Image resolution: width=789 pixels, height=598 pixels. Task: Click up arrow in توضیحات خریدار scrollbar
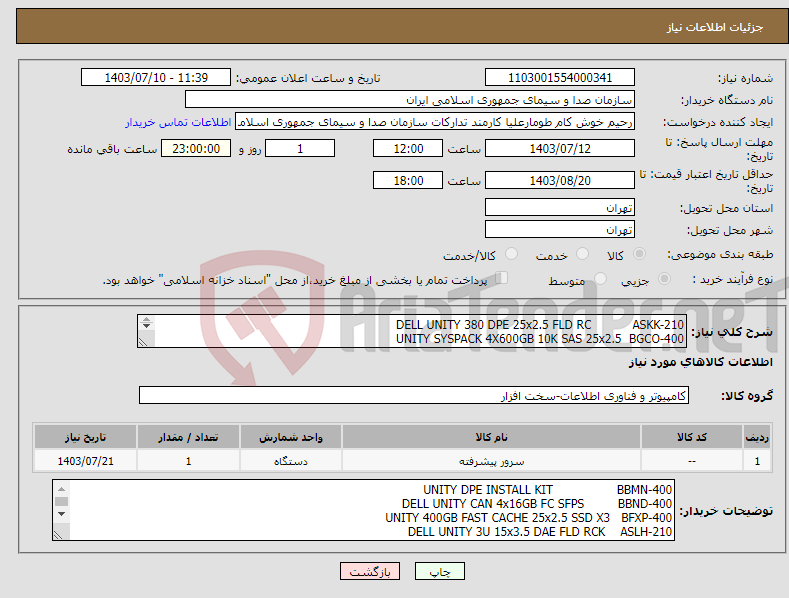click(61, 489)
